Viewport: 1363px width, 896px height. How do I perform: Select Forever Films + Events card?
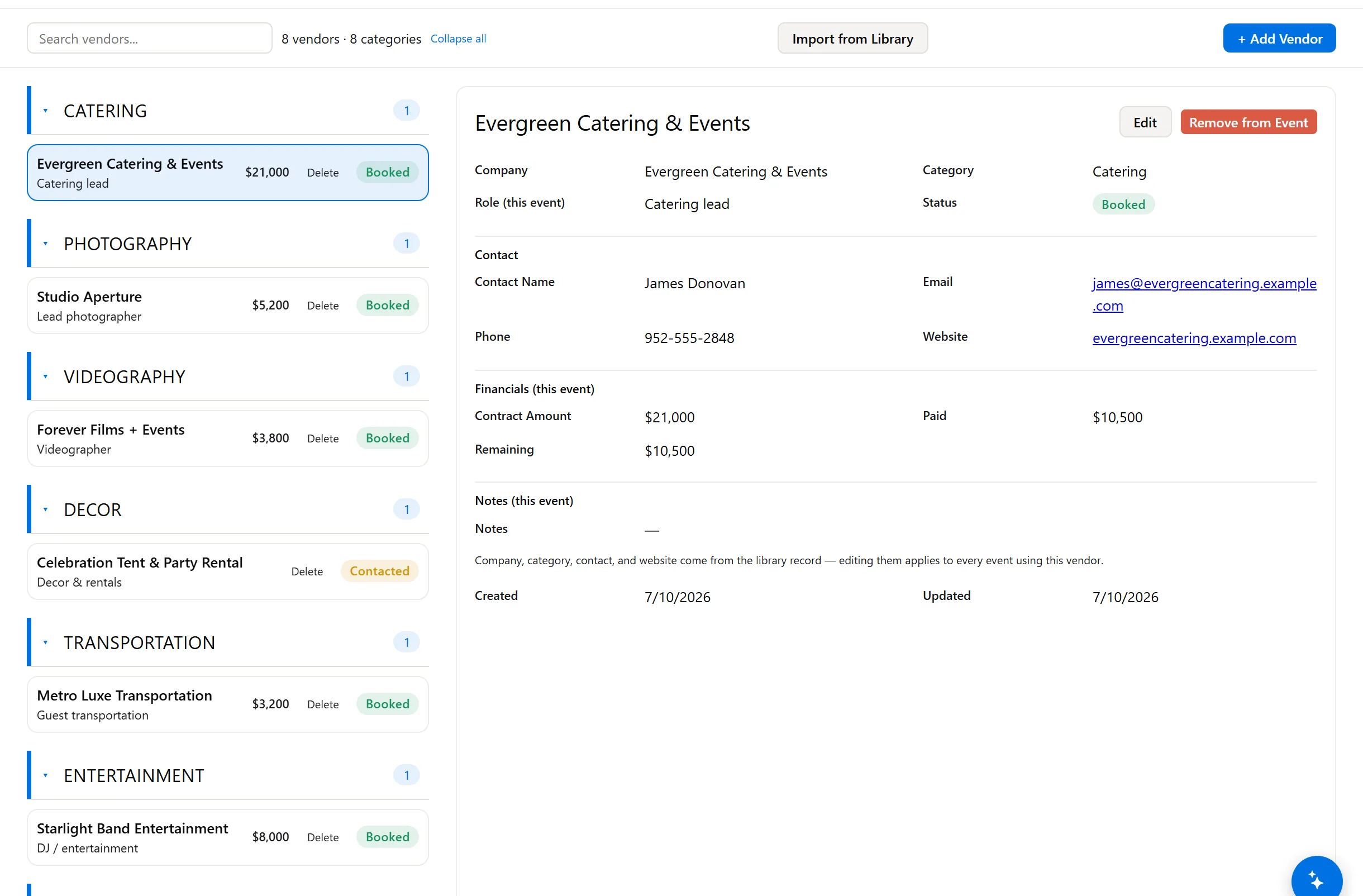[x=227, y=438]
